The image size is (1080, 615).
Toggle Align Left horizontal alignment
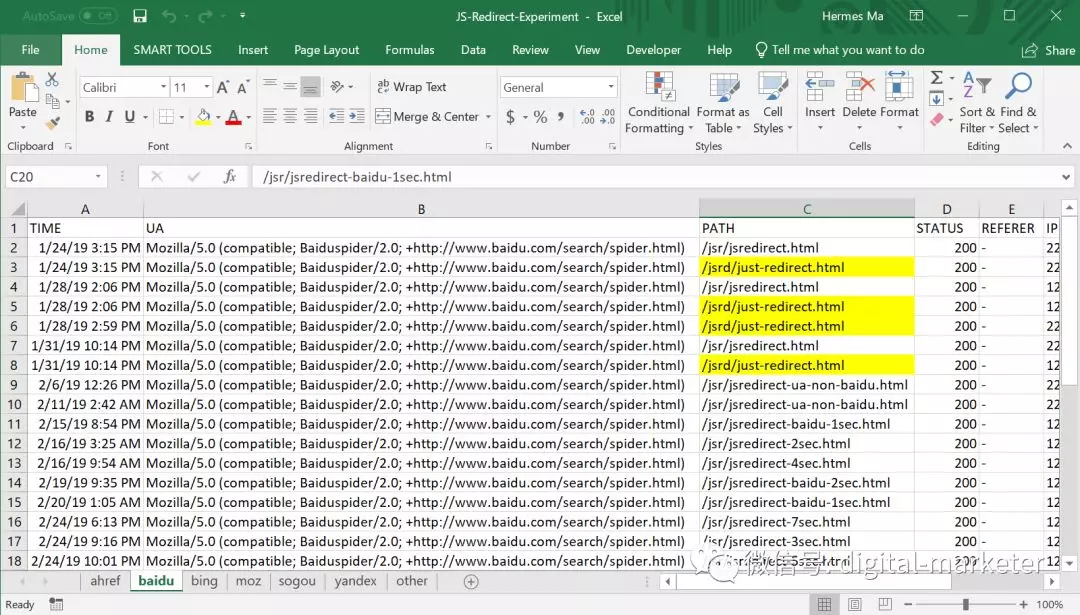coord(269,116)
